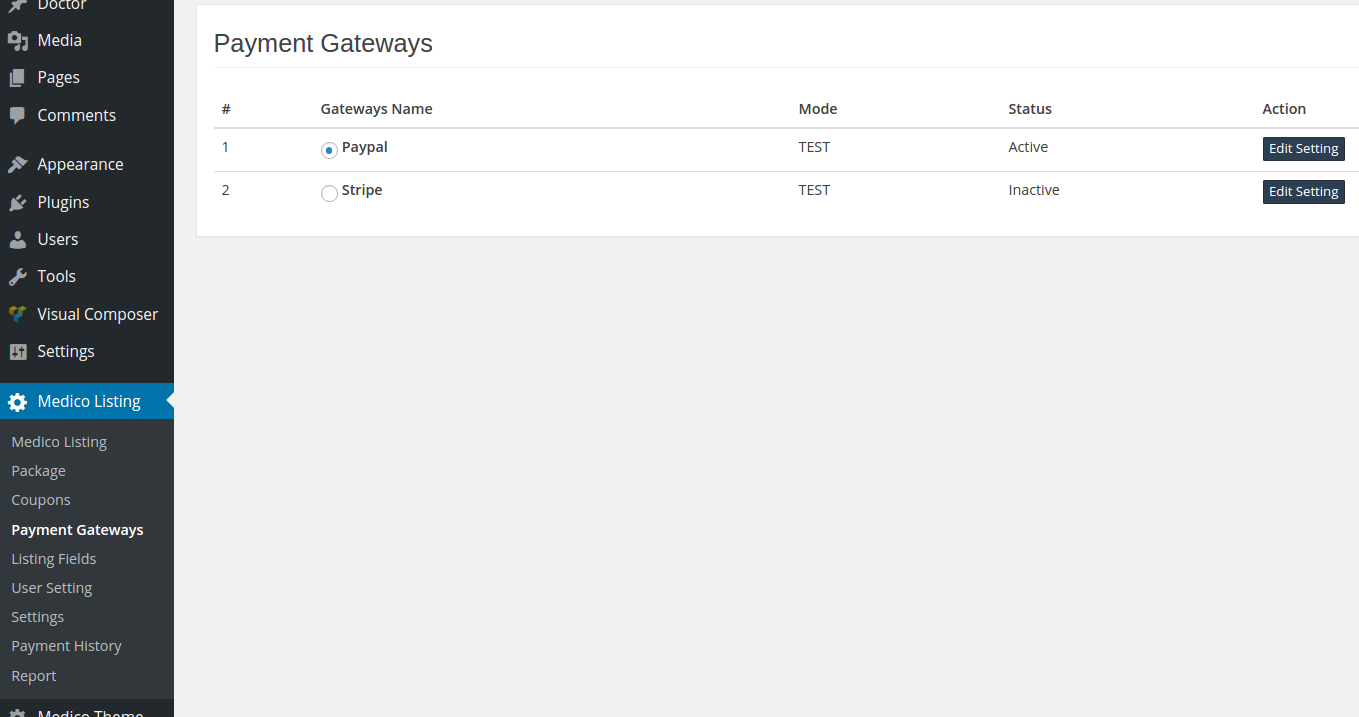Click the Appearance paintbrush icon

[17, 165]
